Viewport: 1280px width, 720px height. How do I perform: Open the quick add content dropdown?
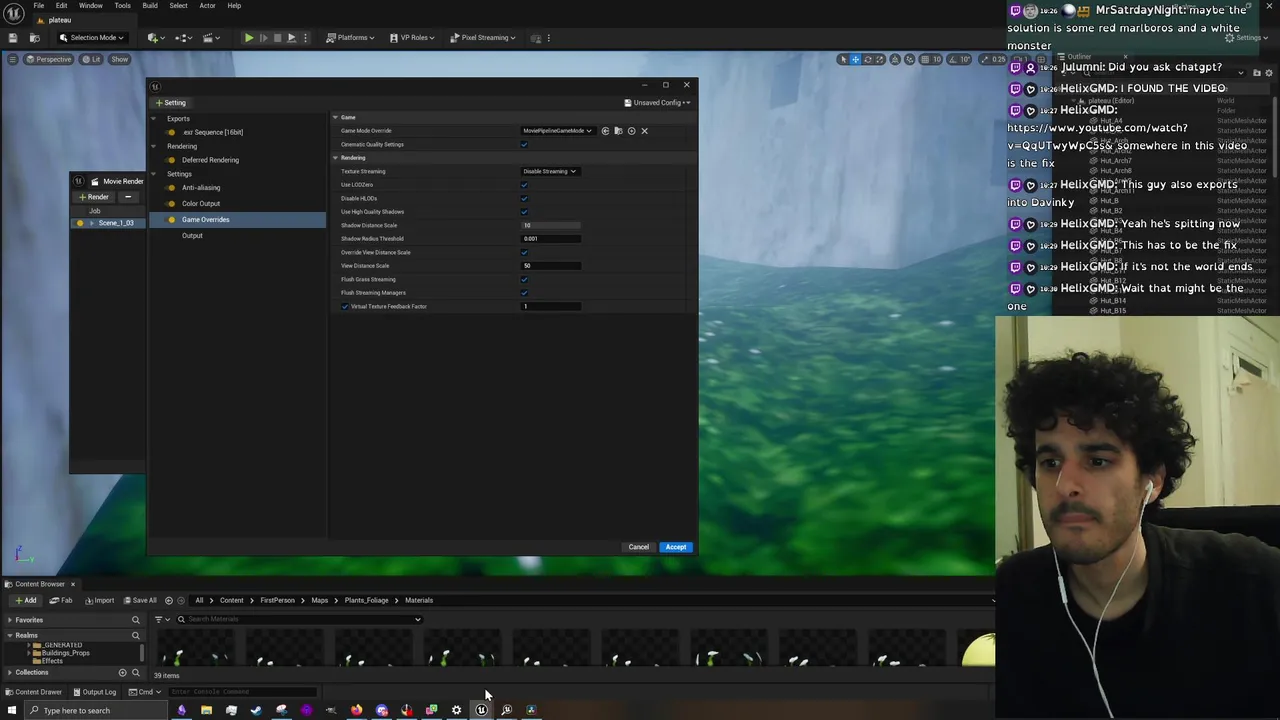156,38
